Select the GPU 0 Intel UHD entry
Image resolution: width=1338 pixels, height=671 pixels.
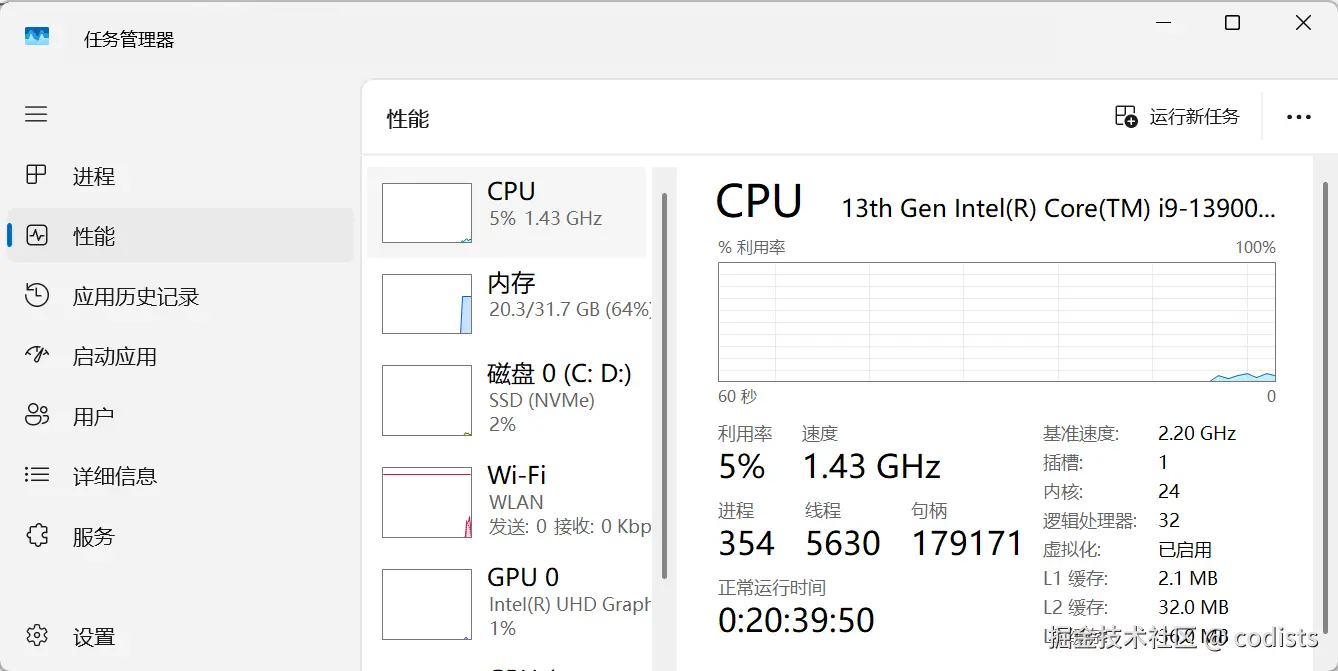pyautogui.click(x=507, y=602)
